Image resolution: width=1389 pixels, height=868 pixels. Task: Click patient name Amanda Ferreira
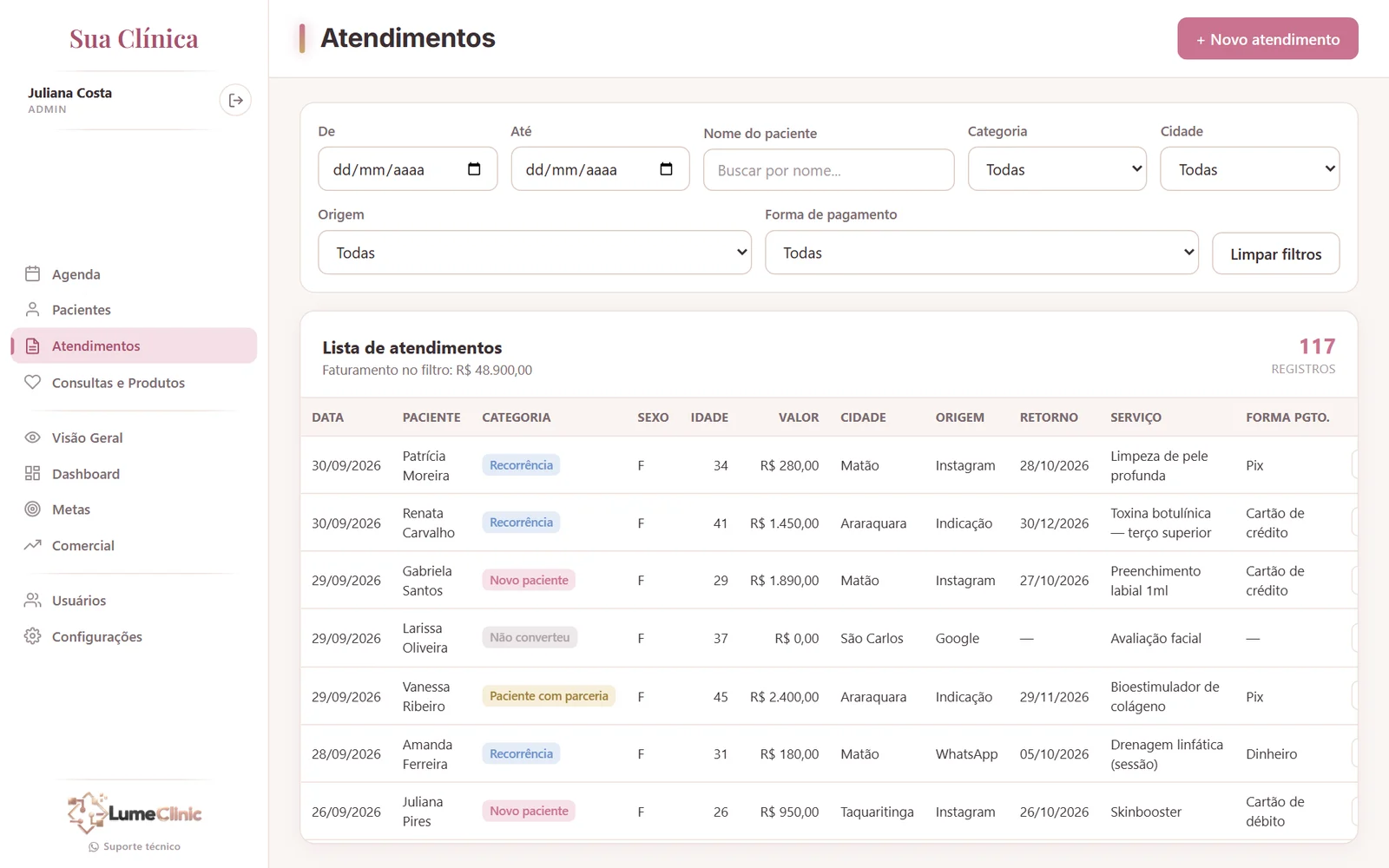click(x=427, y=754)
